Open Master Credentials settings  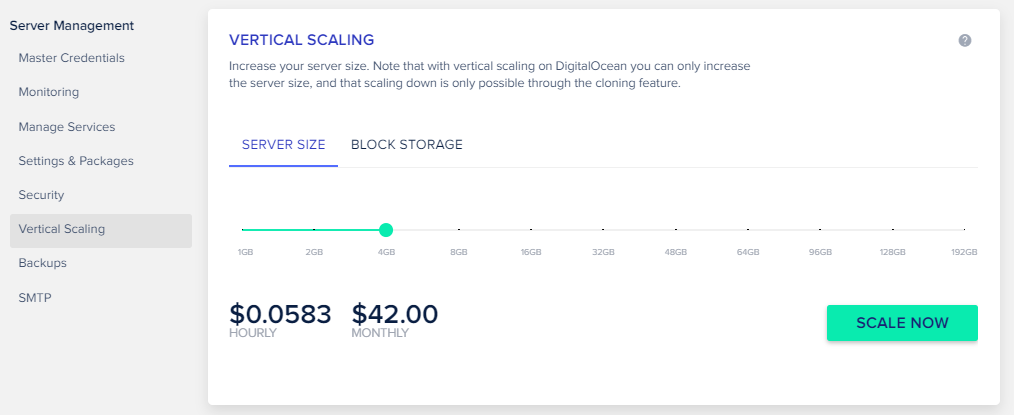71,58
